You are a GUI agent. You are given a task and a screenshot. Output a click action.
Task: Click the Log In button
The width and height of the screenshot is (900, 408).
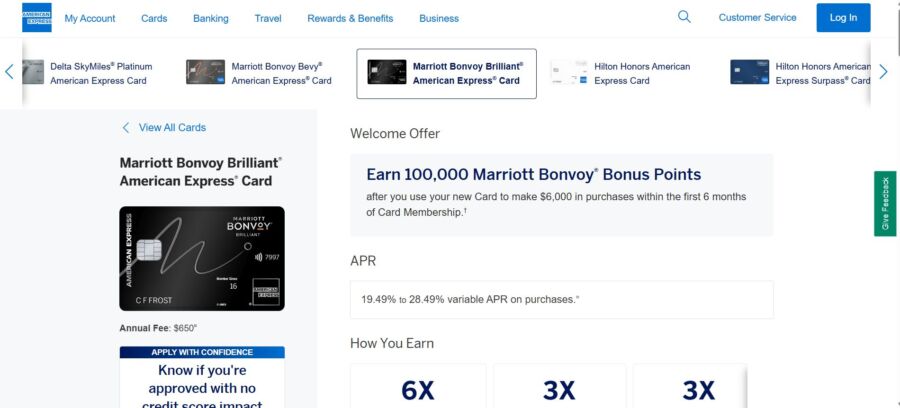tap(843, 18)
